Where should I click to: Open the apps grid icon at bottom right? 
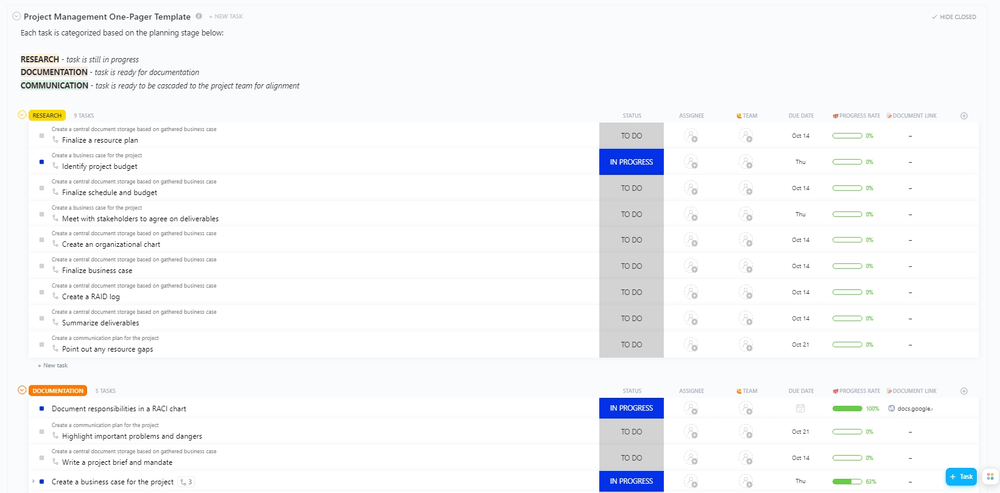click(990, 477)
